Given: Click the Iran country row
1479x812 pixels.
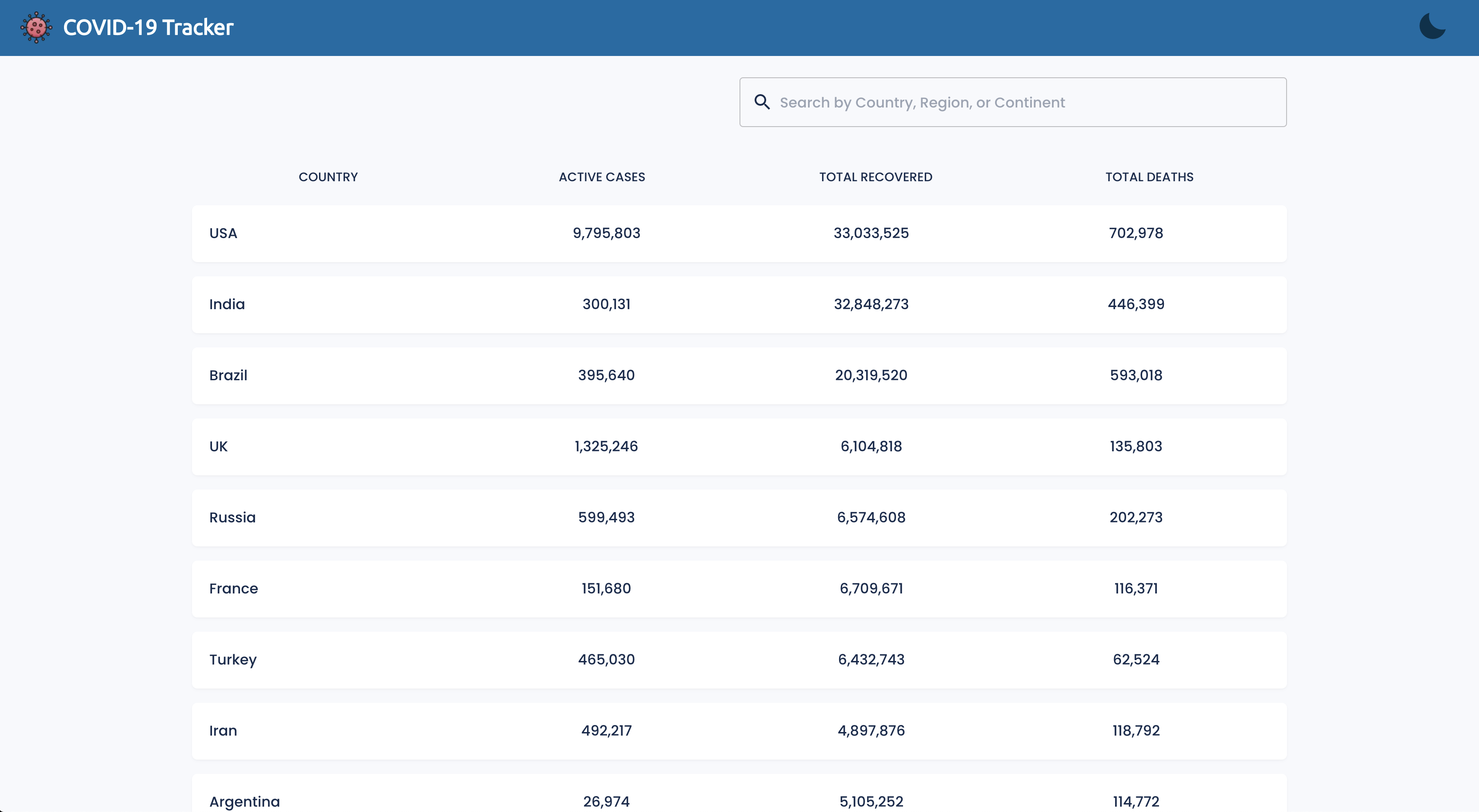Looking at the screenshot, I should coord(739,731).
